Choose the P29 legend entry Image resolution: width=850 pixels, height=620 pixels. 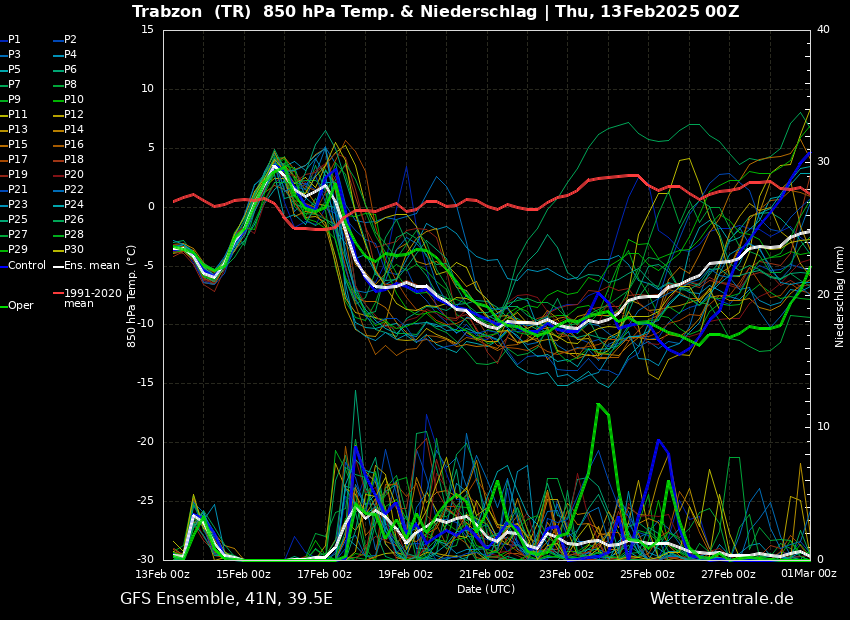17,249
